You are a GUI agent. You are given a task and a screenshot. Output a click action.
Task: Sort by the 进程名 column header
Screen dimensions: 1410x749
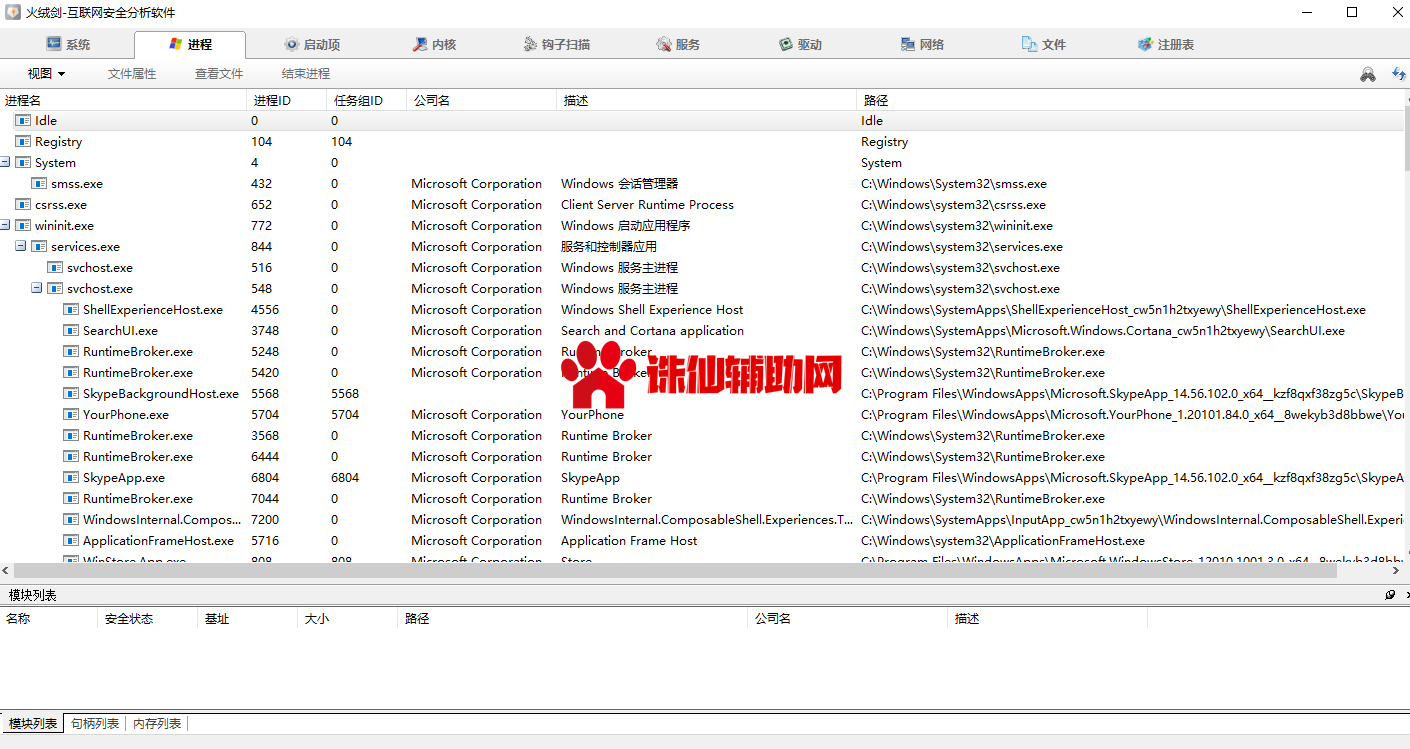(123, 100)
